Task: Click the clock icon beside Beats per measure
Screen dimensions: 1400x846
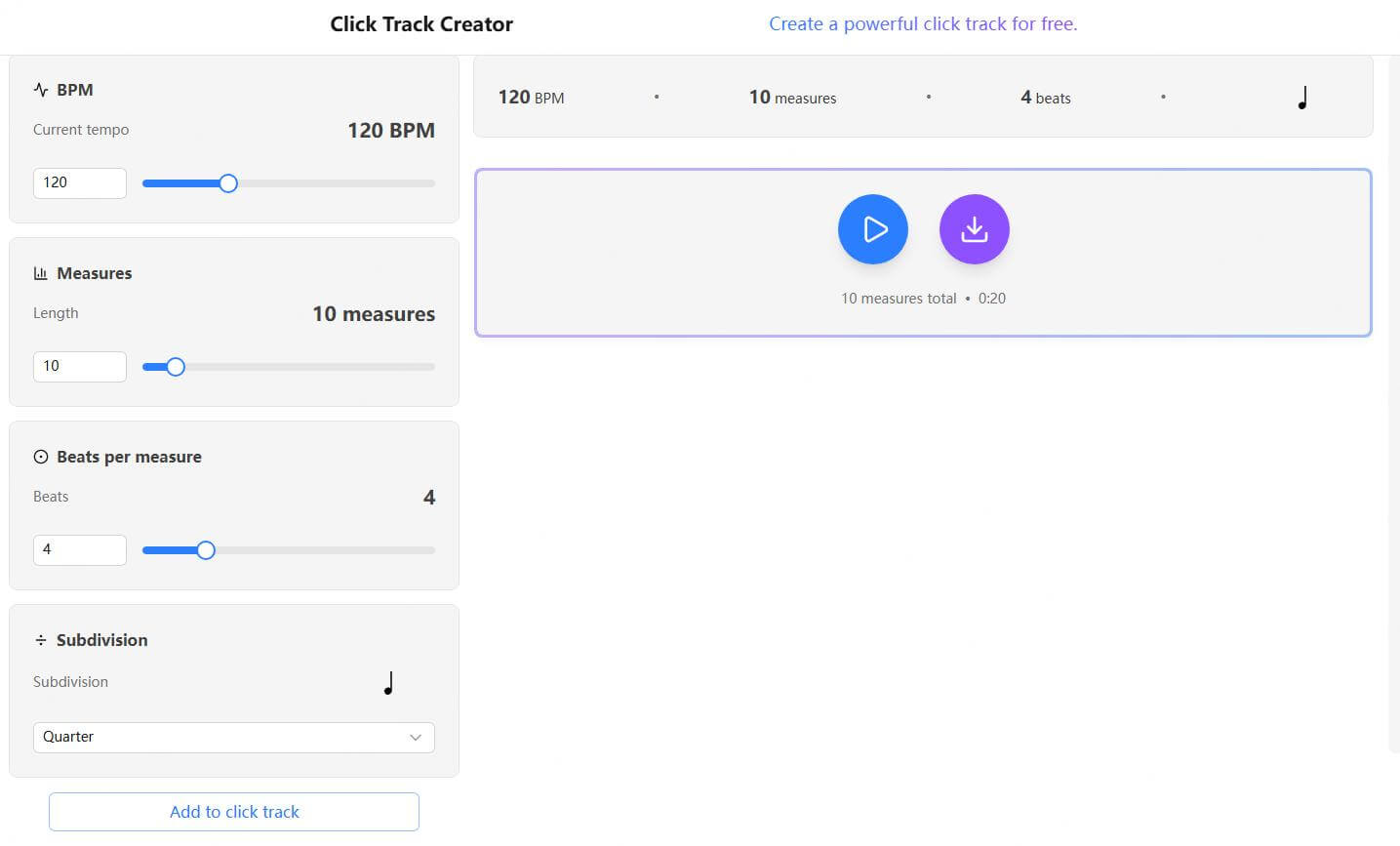Action: pyautogui.click(x=40, y=456)
